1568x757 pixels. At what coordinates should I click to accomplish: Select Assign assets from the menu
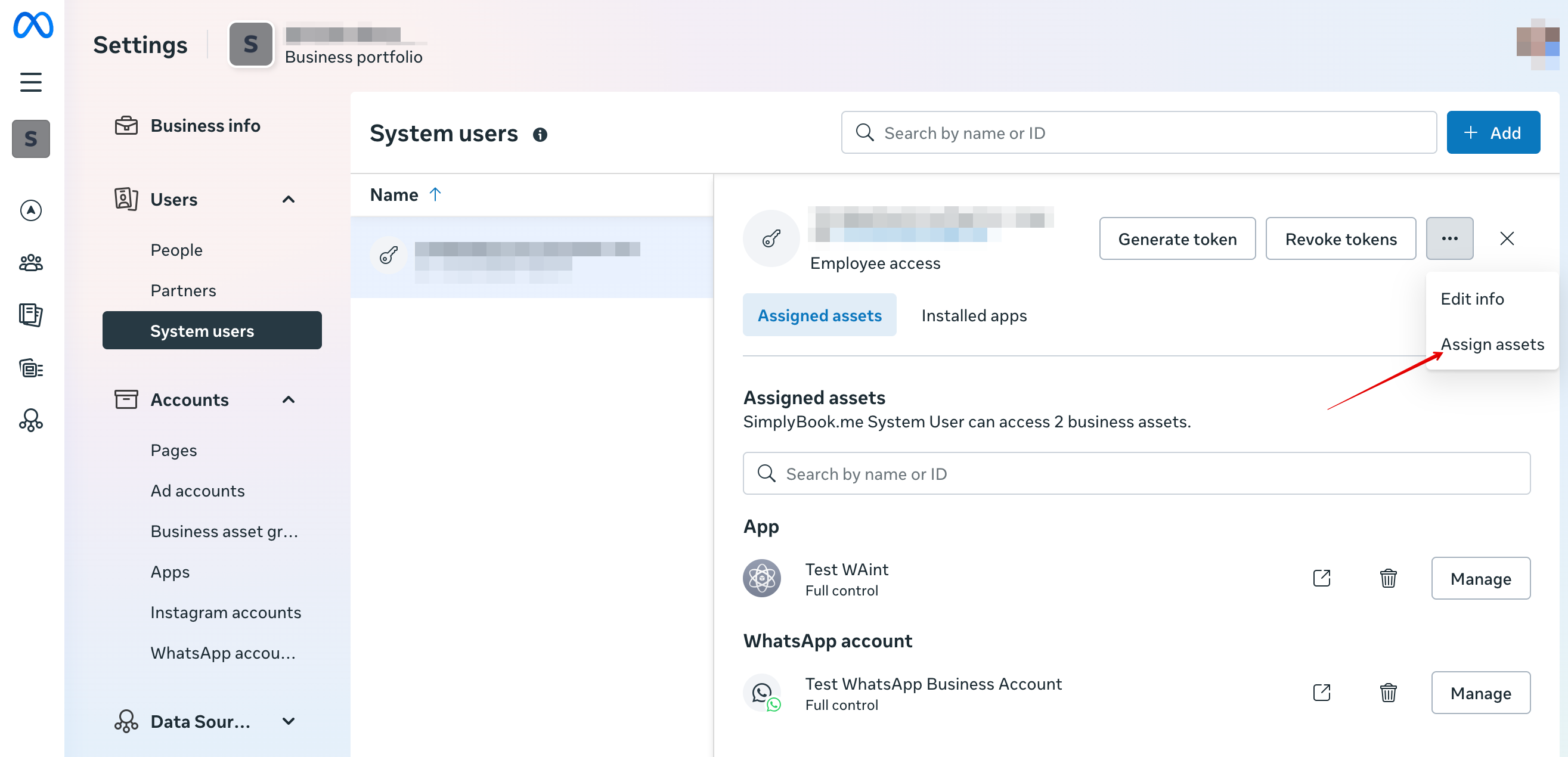click(x=1491, y=345)
